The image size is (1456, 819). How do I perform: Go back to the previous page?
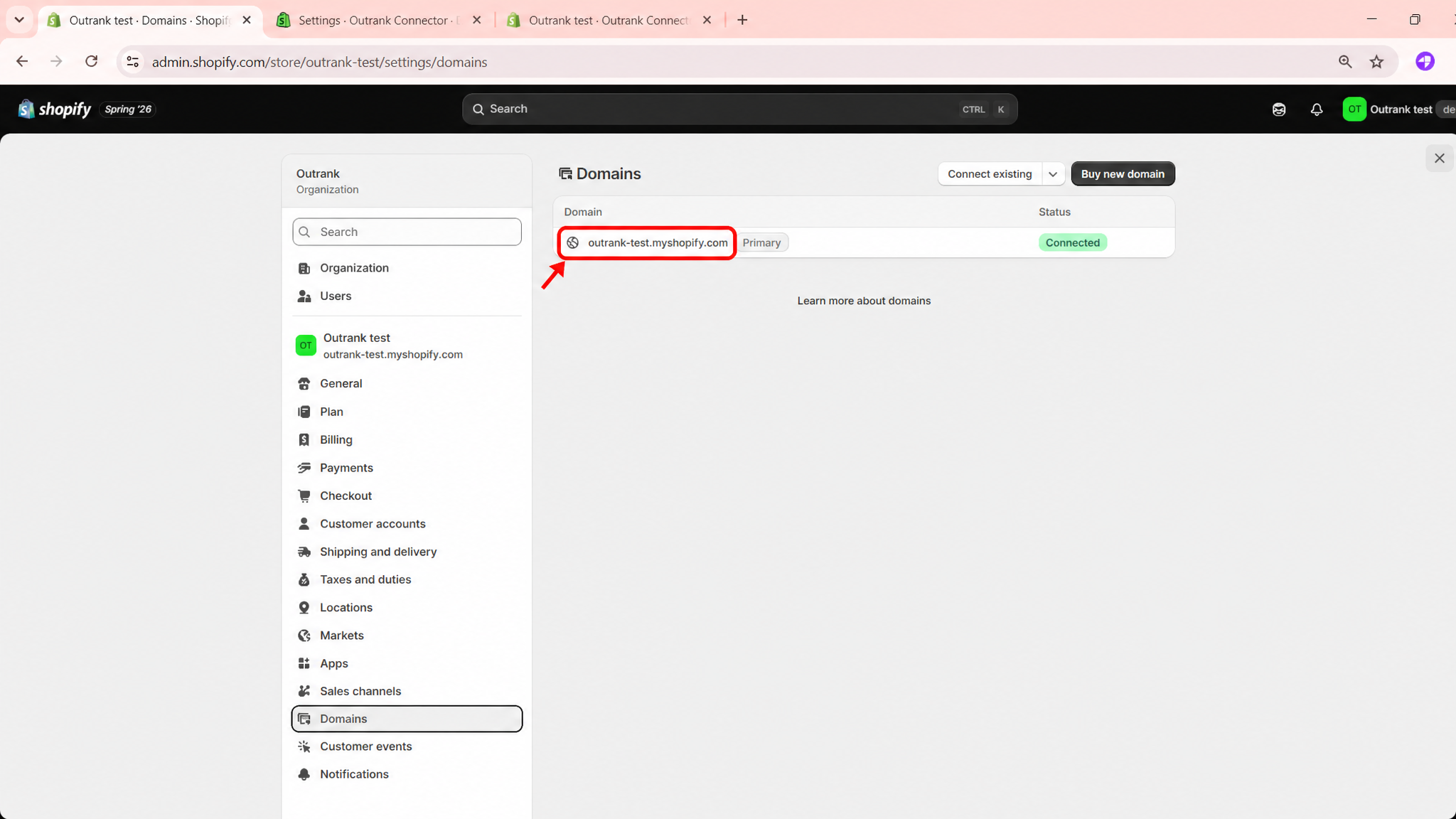coord(22,62)
